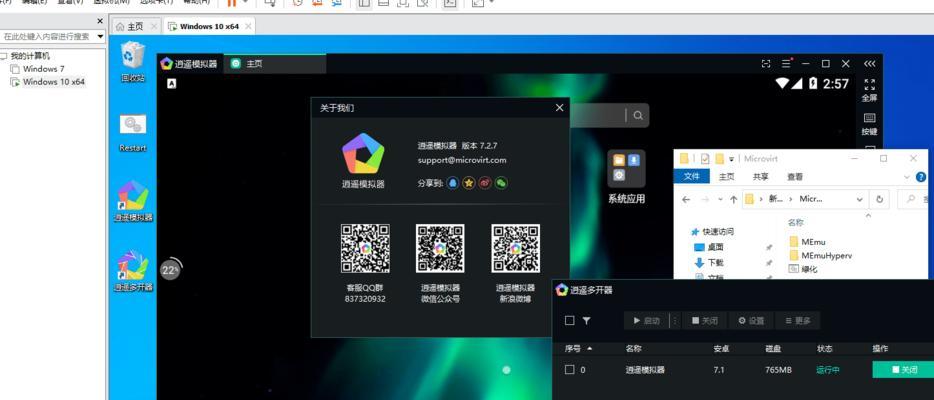
Task: Select 桌面 in Explorer quick access
Action: [x=709, y=247]
